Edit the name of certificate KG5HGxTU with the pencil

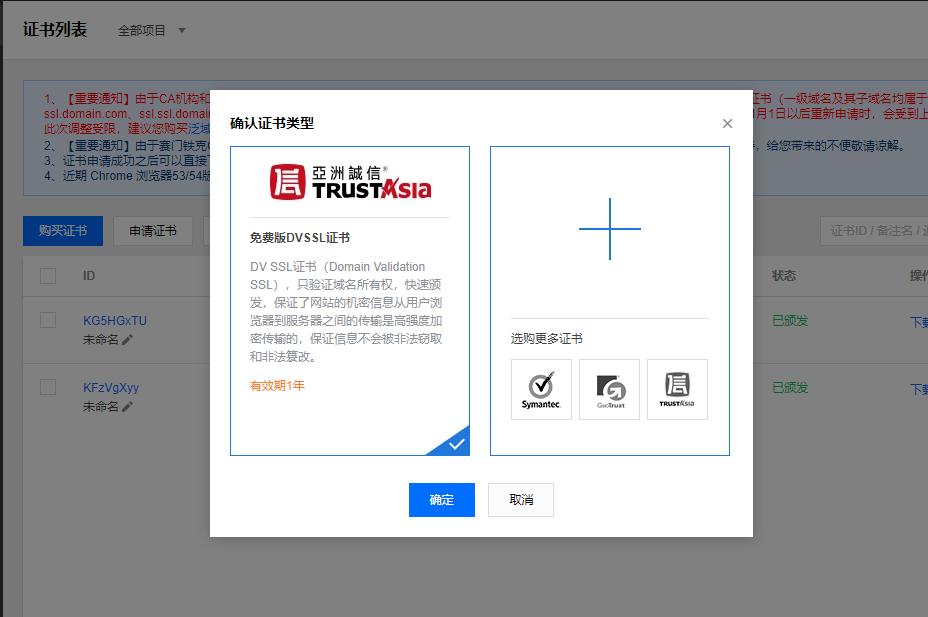[127, 340]
